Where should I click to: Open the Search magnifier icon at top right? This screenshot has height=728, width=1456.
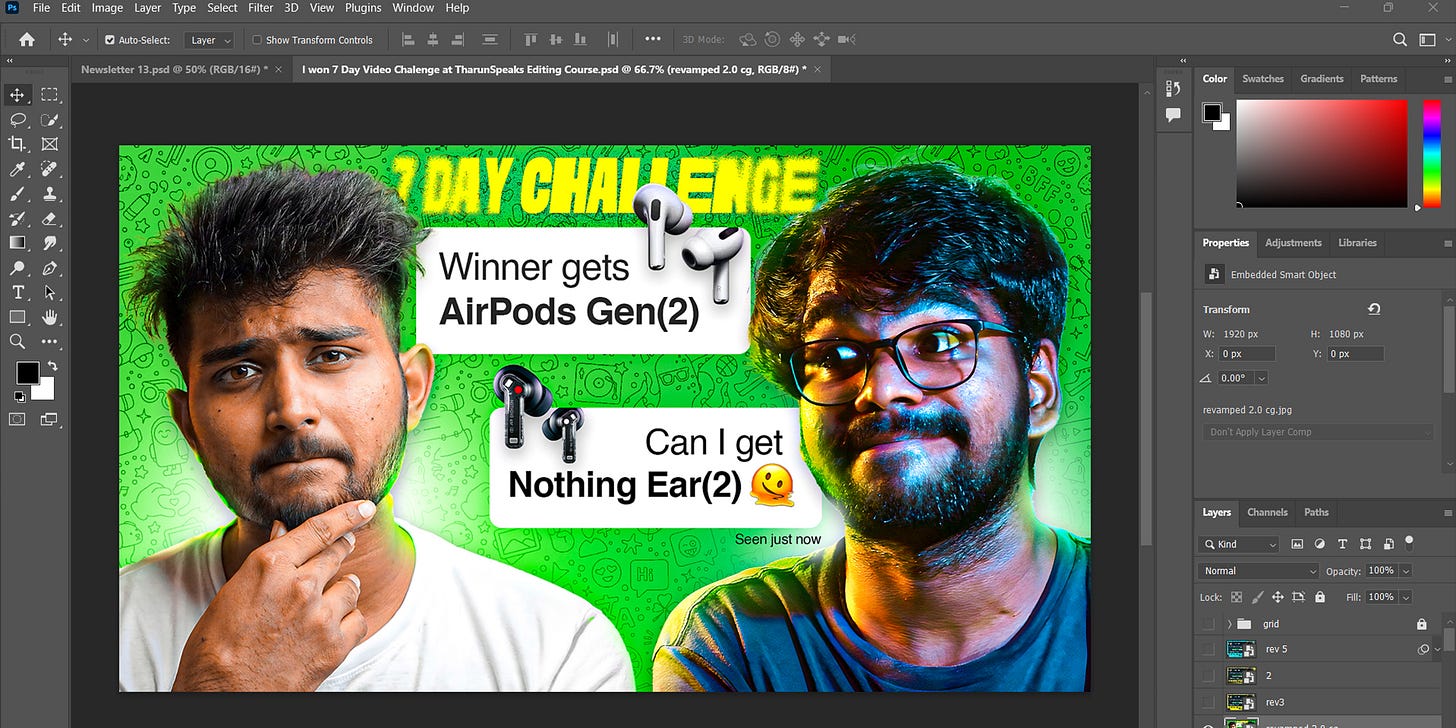(x=1400, y=40)
